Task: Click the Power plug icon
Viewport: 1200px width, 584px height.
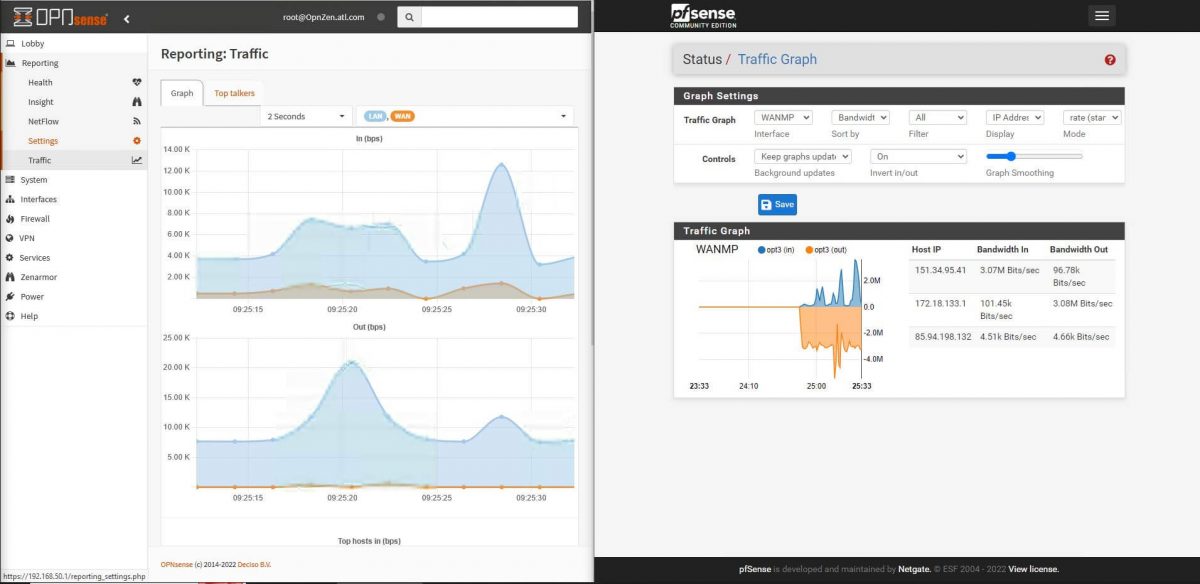Action: click(9, 296)
